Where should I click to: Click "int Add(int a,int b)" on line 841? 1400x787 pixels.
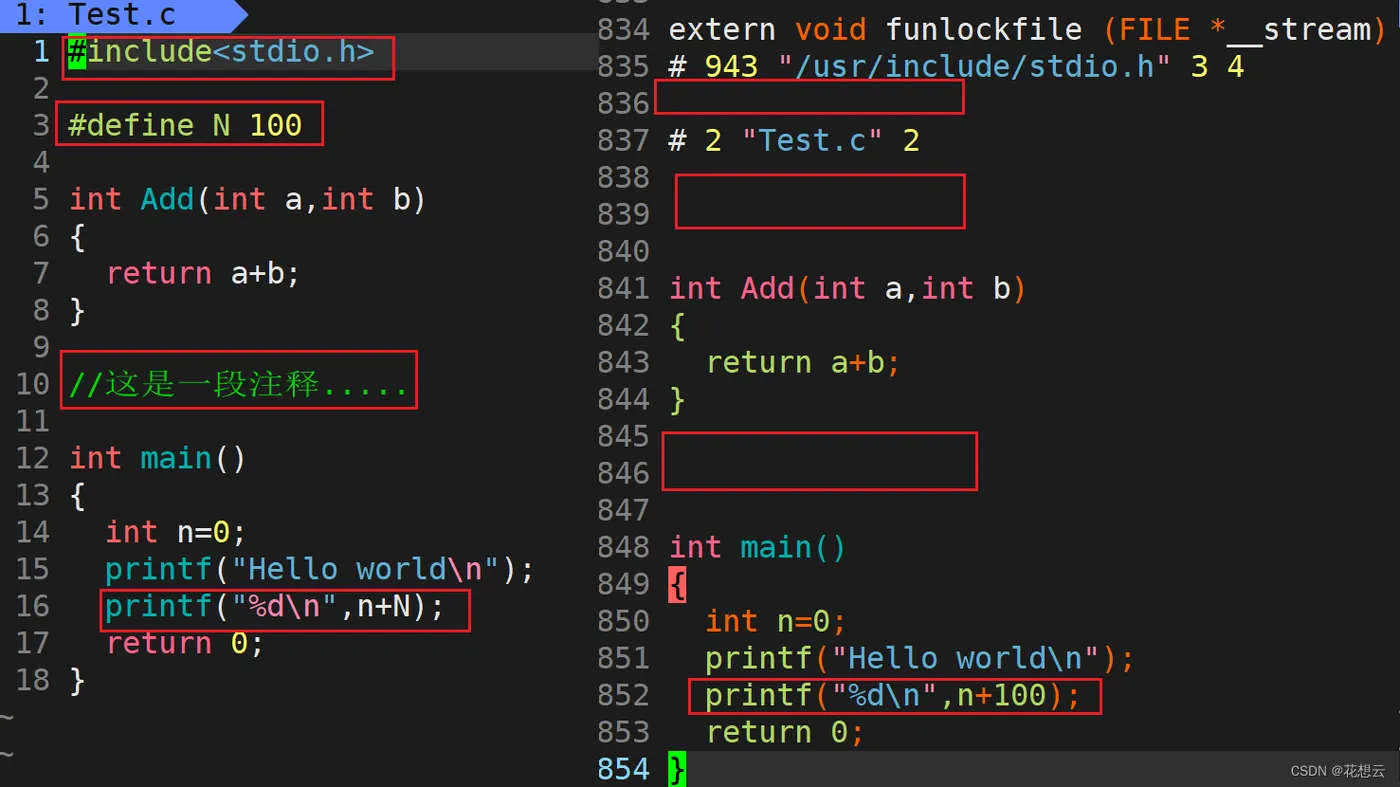point(848,288)
